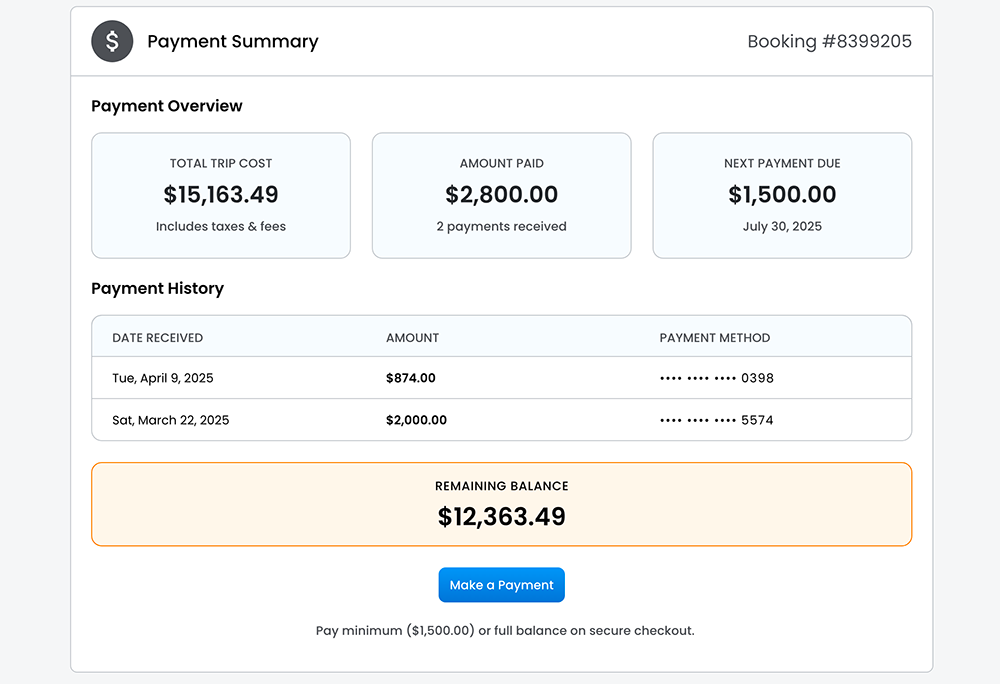Click the Payment Summary title
The height and width of the screenshot is (684, 1000).
click(x=232, y=42)
